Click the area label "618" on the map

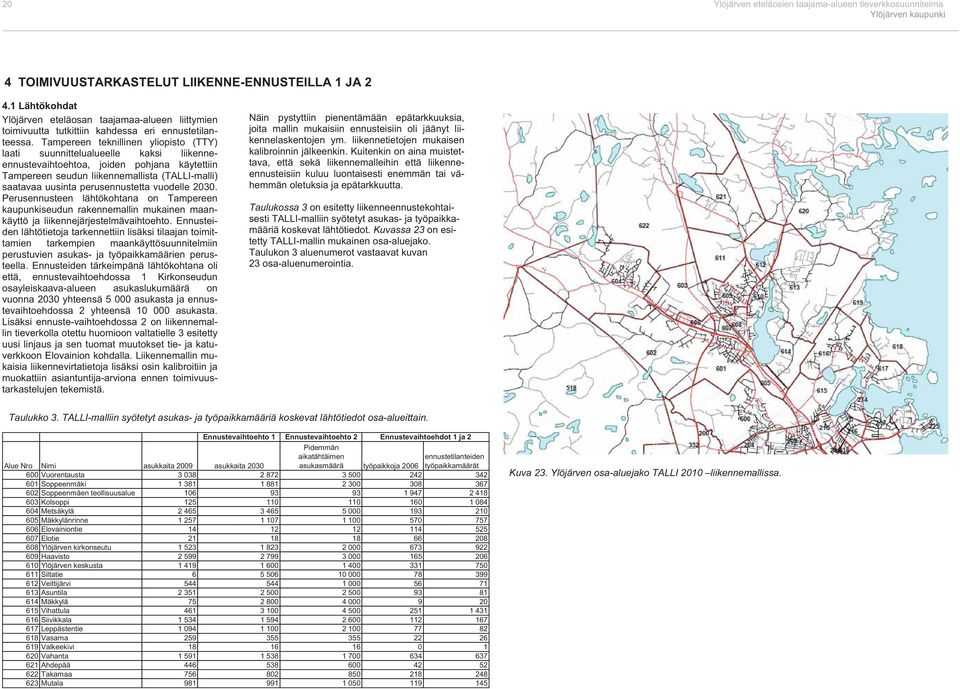(898, 347)
